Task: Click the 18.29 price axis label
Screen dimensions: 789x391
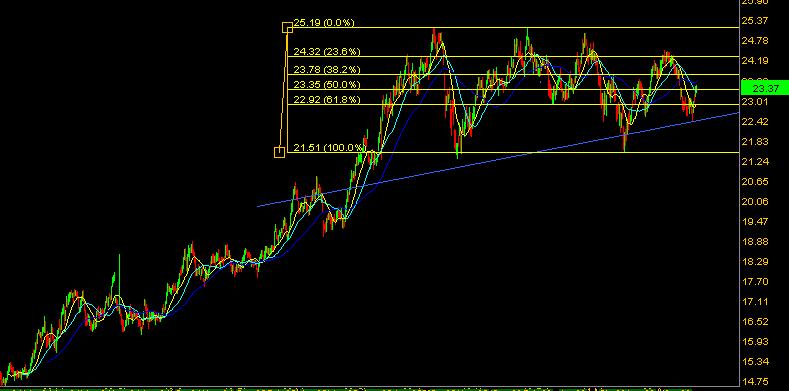Action: point(755,262)
